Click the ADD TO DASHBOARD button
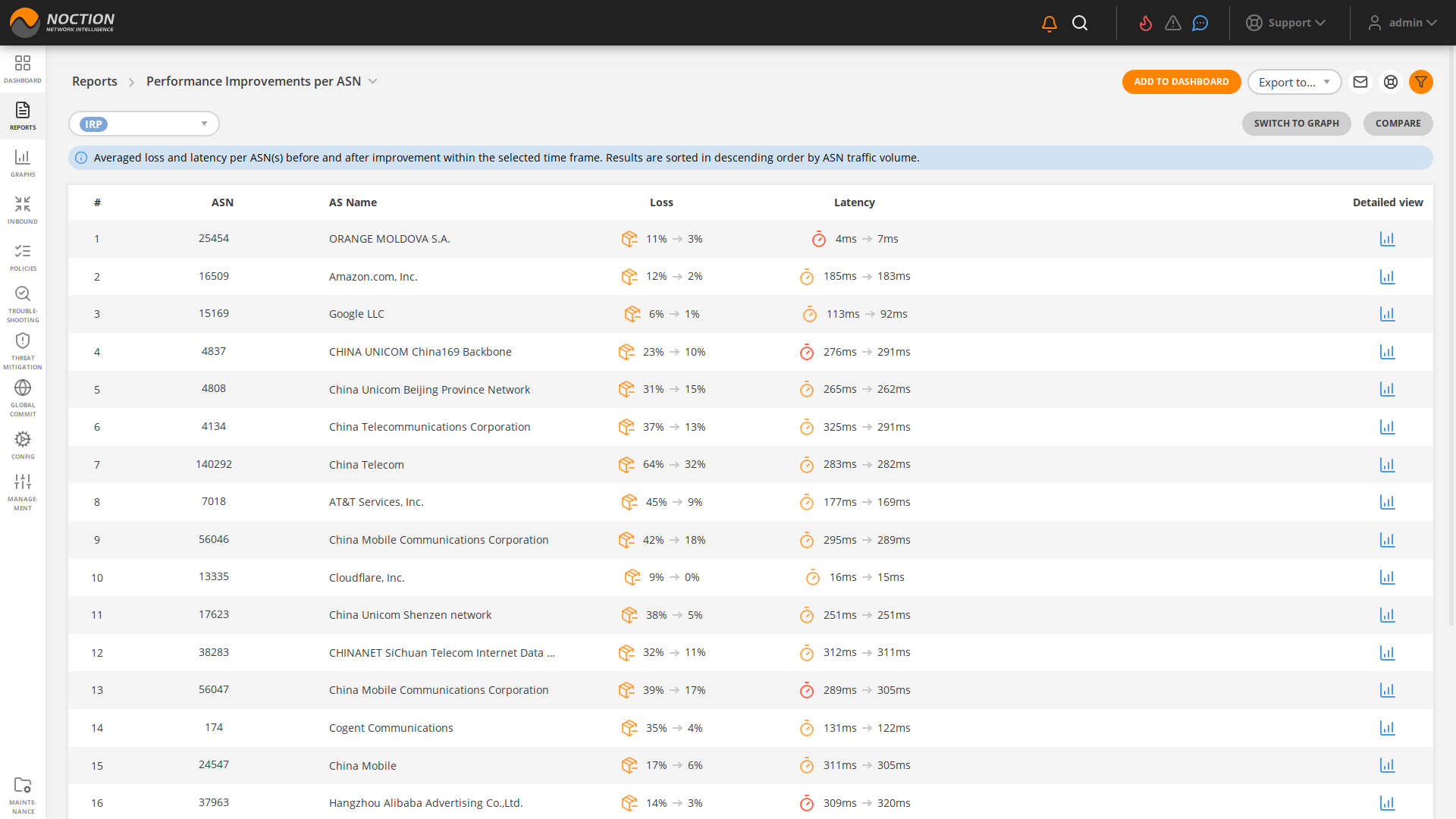 tap(1181, 82)
